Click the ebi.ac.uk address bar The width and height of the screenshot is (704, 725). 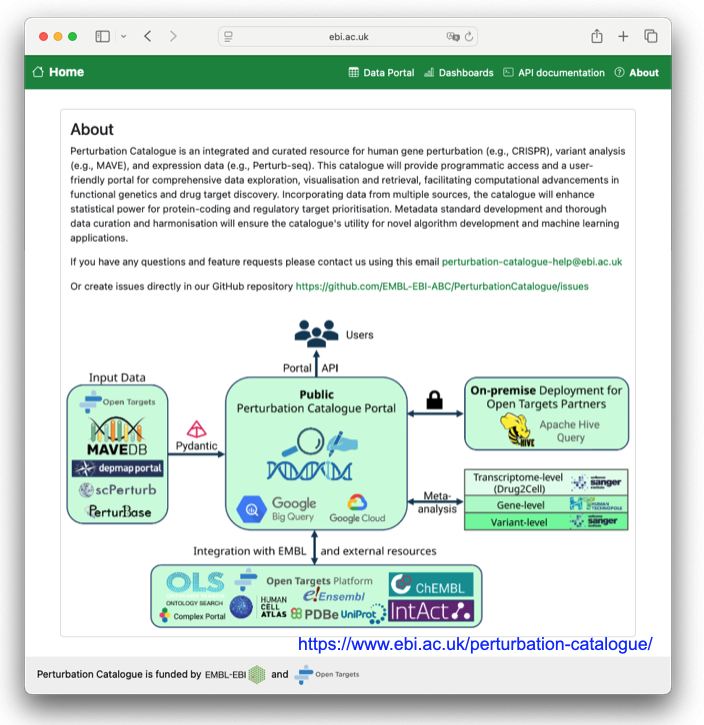point(348,37)
